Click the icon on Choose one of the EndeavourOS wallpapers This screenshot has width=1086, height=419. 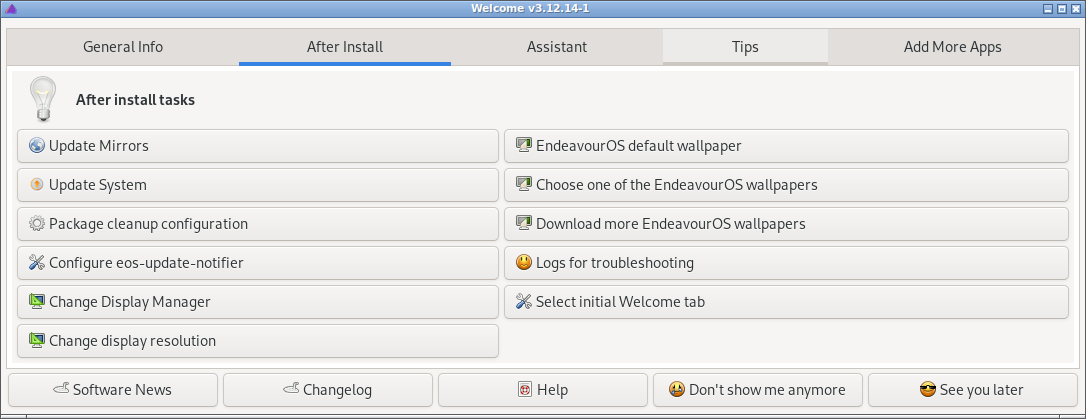[524, 185]
